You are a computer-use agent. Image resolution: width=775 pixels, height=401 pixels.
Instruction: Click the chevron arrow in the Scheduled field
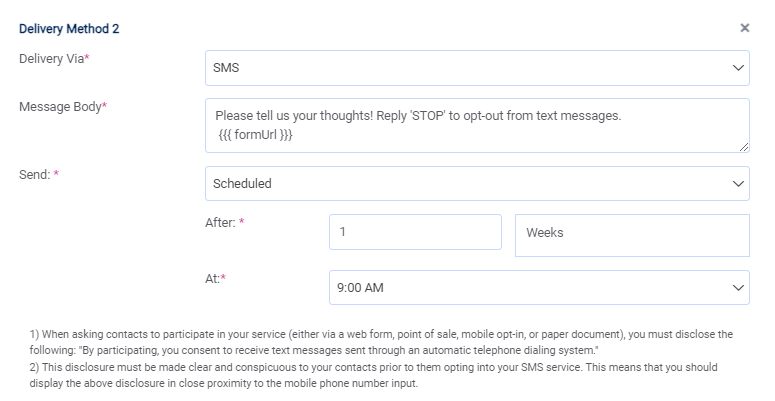pos(738,184)
